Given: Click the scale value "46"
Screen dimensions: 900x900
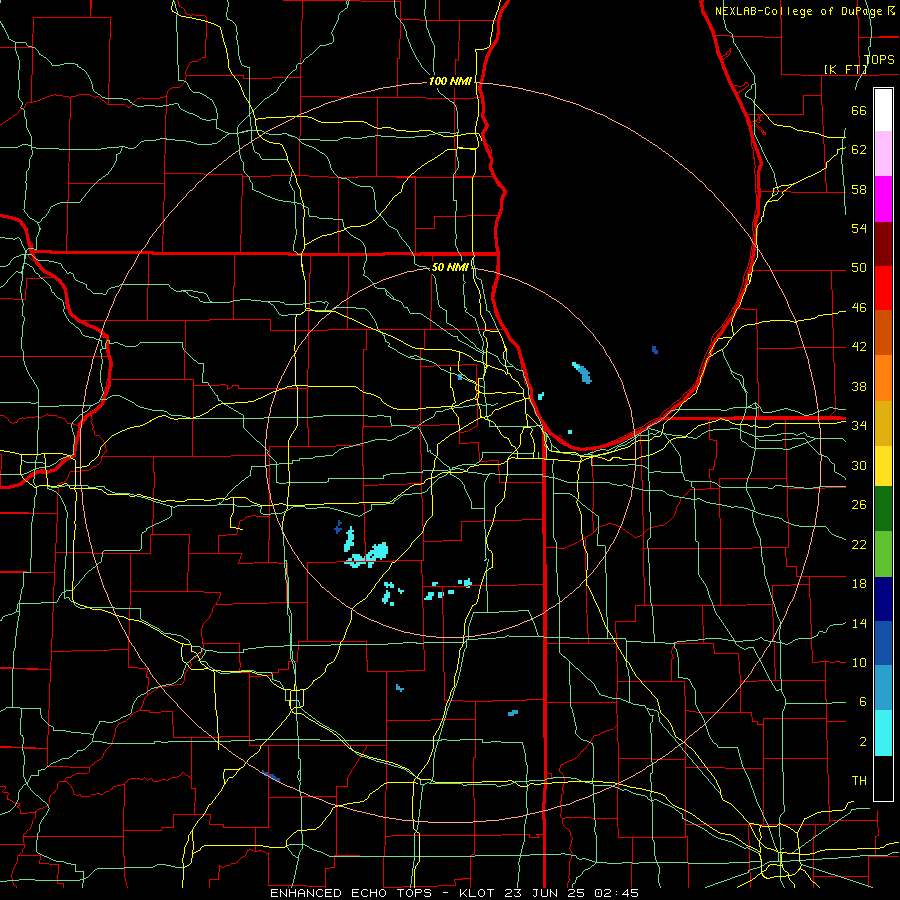Looking at the screenshot, I should click(859, 307).
